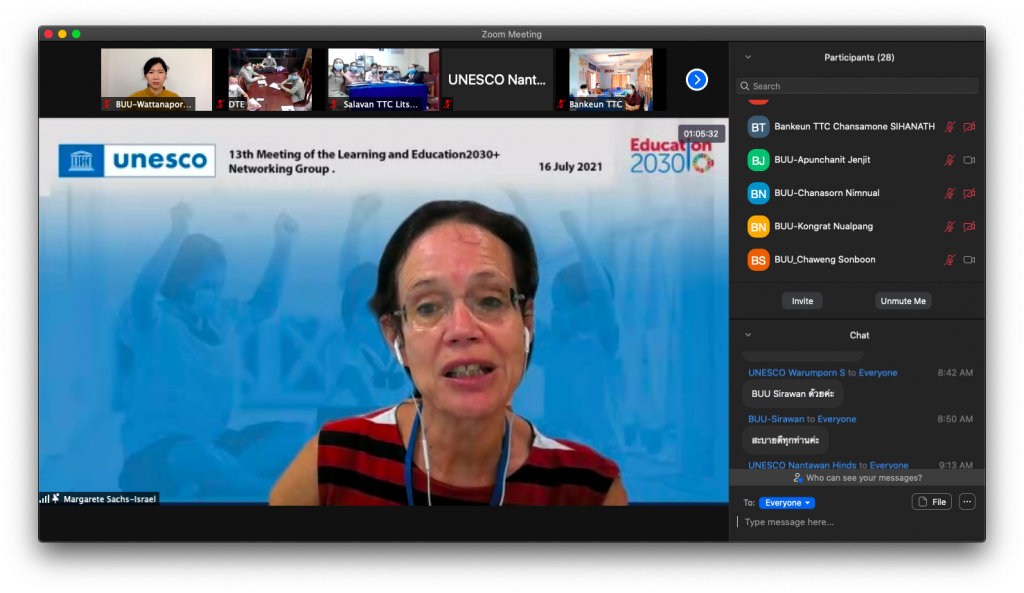
Task: Click the Invite button
Action: (x=802, y=301)
